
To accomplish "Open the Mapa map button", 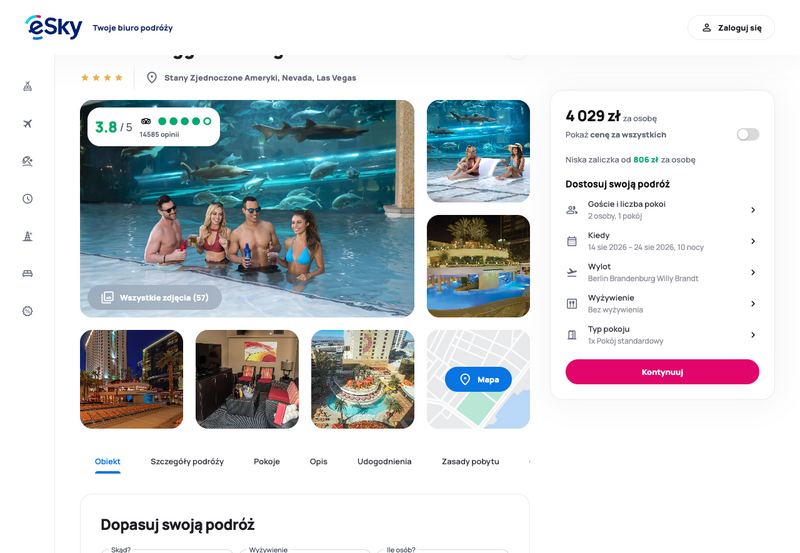I will [478, 379].
